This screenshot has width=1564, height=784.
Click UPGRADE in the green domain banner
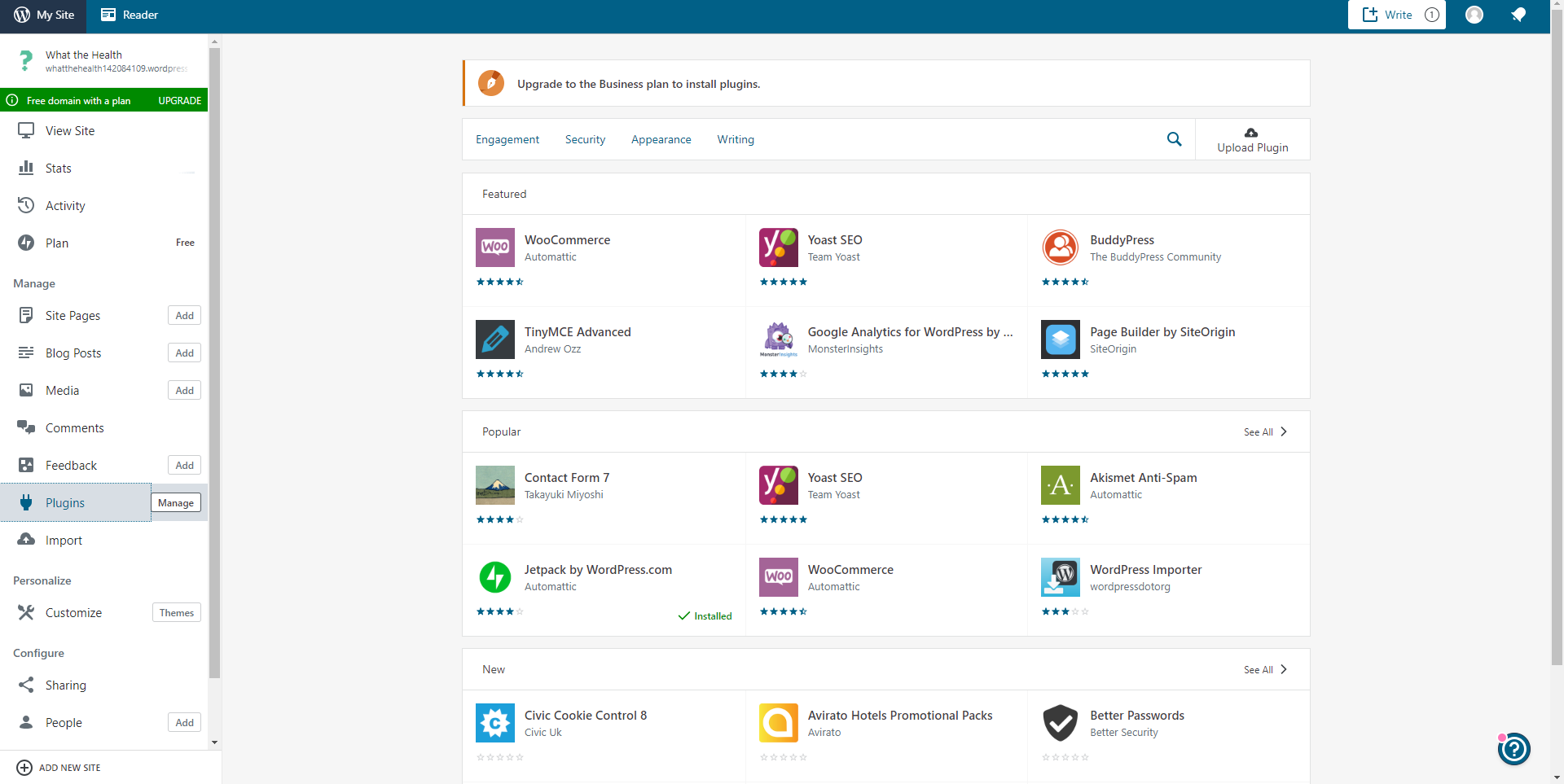point(180,101)
